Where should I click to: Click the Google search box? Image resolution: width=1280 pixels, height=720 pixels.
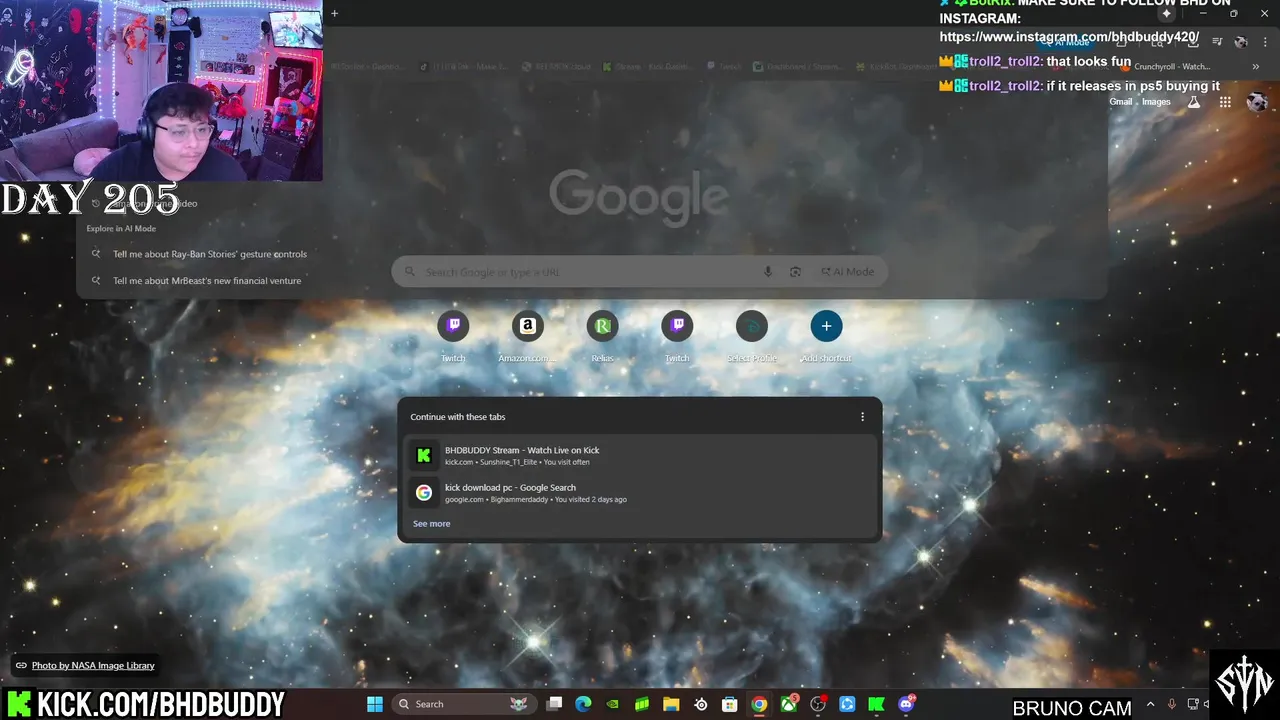click(x=640, y=272)
